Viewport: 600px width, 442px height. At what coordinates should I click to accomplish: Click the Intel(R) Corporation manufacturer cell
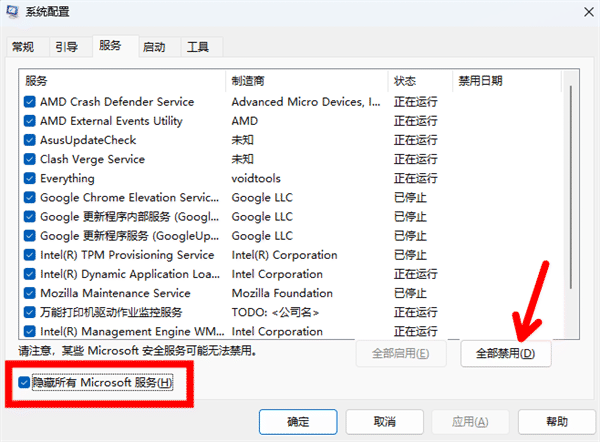(284, 255)
